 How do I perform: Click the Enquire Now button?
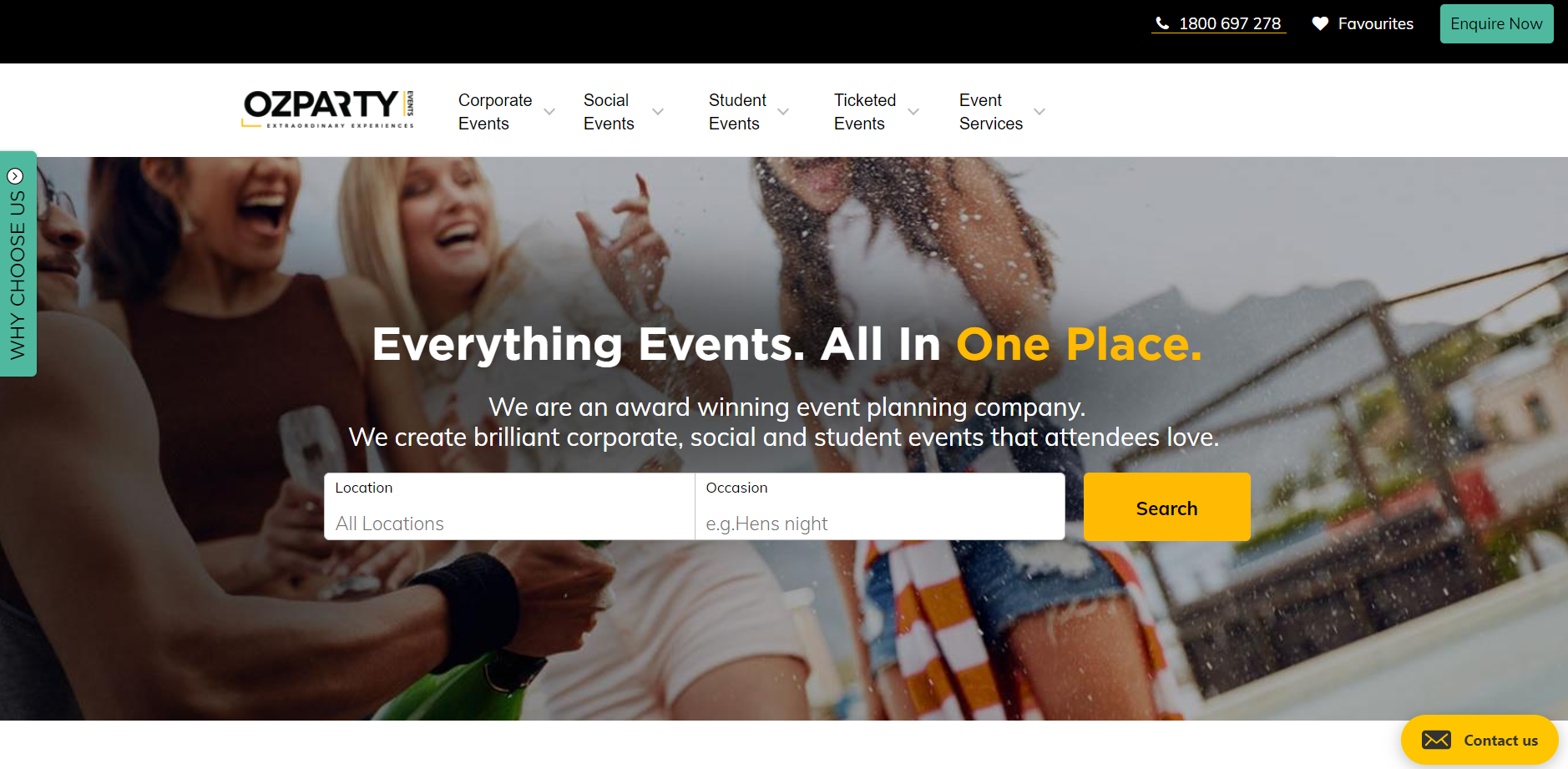pos(1496,23)
